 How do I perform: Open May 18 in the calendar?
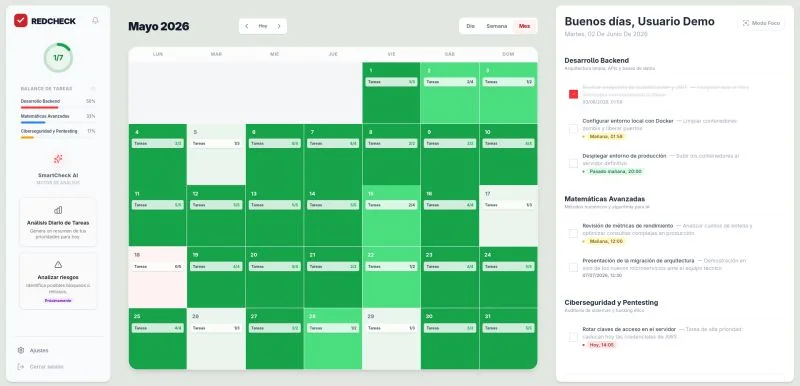point(157,277)
